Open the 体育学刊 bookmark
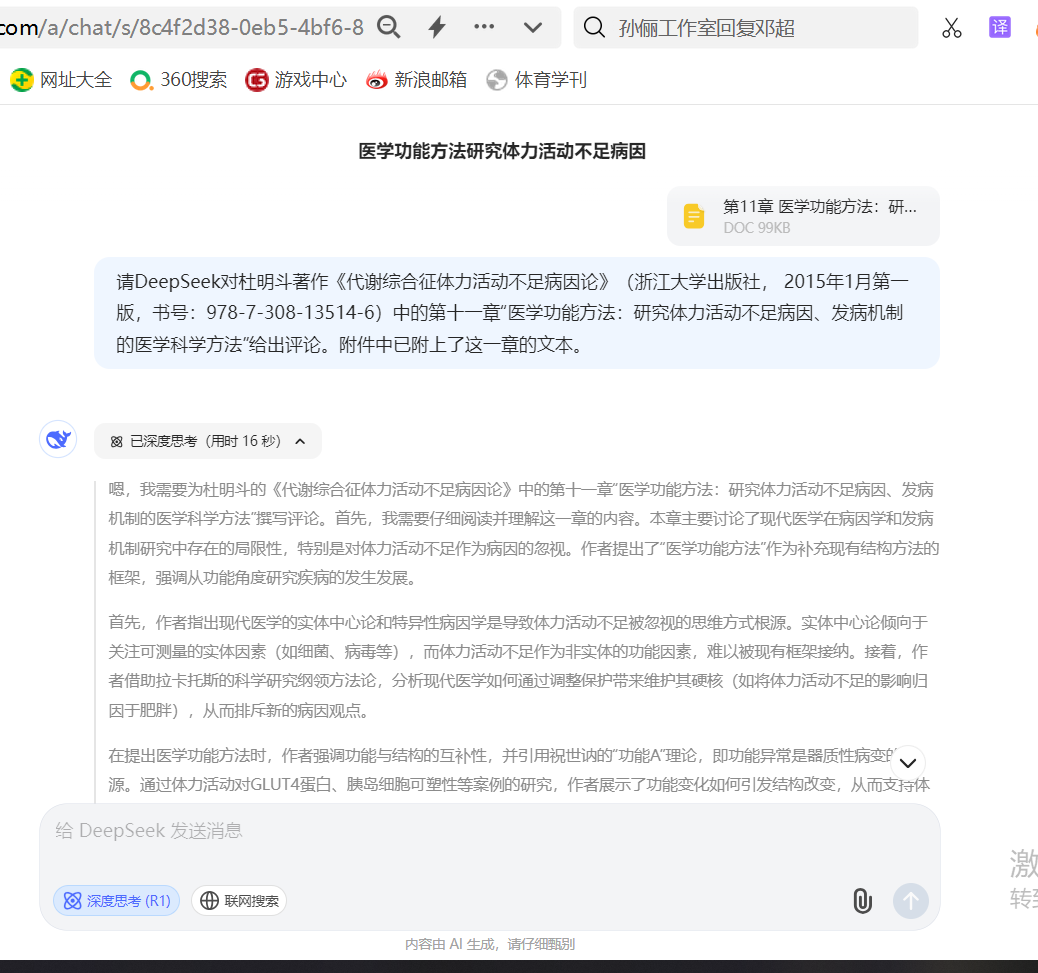Screen dimensions: 1038x973 [536, 80]
